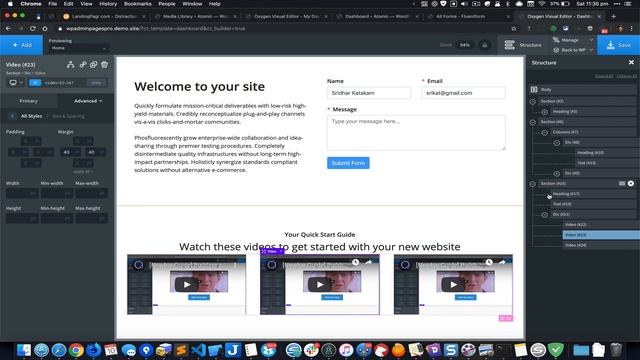Screen dimensions: 640x360
Task: Switch to the Advanced tab
Action: pyautogui.click(x=87, y=101)
